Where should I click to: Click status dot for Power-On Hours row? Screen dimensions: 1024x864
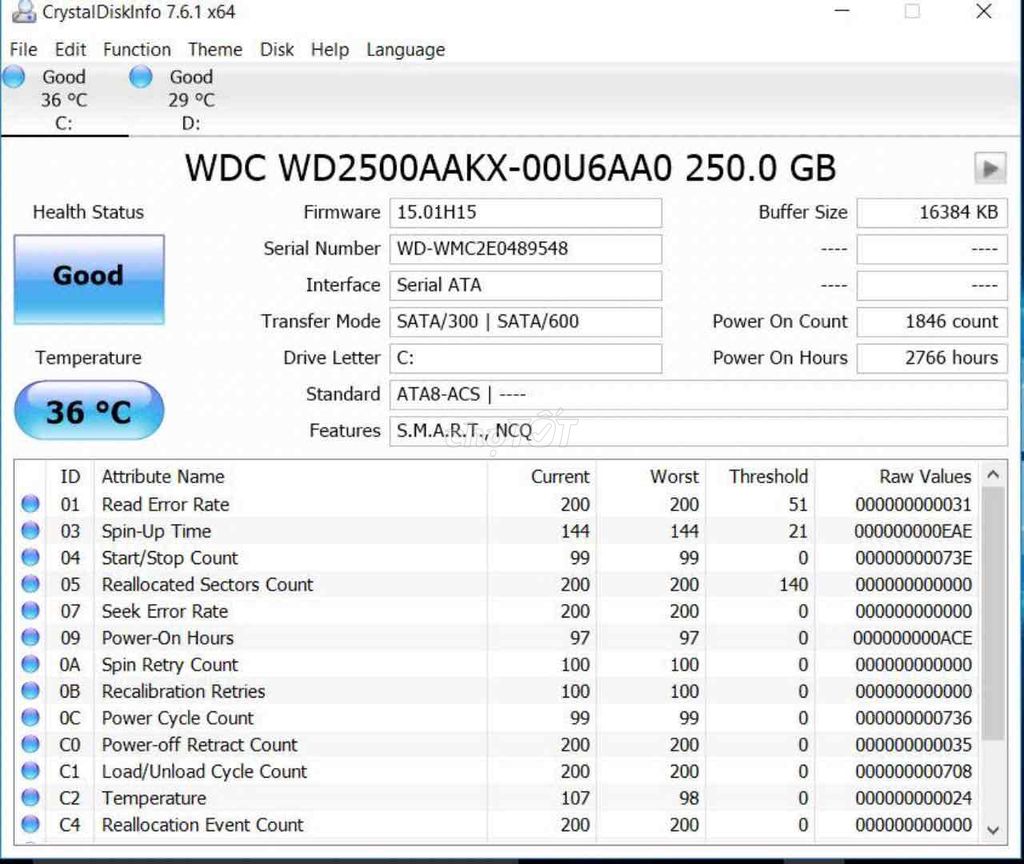[30, 637]
